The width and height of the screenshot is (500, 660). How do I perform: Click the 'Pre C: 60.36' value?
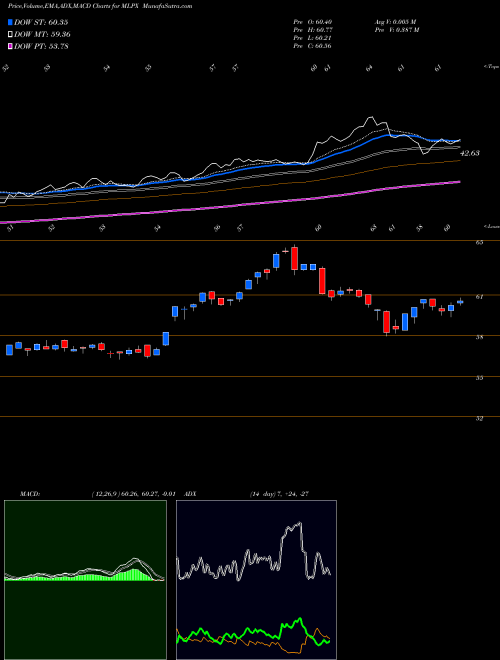point(312,46)
